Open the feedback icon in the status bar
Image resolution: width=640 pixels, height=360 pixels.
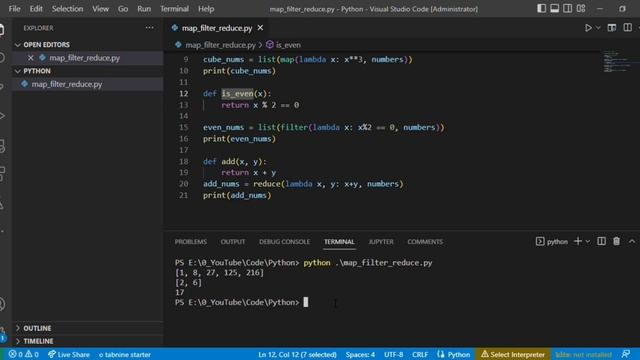[x=625, y=354]
